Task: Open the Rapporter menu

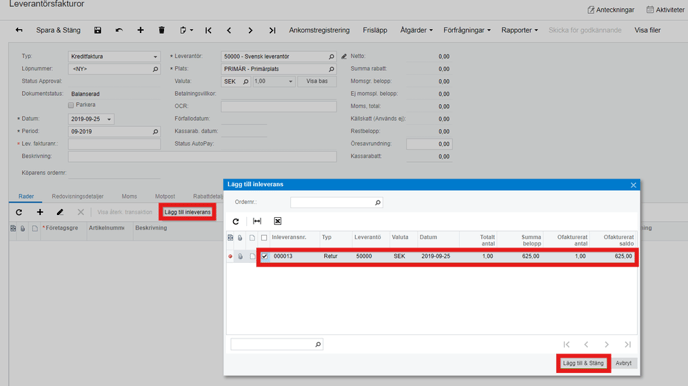Action: pyautogui.click(x=520, y=30)
